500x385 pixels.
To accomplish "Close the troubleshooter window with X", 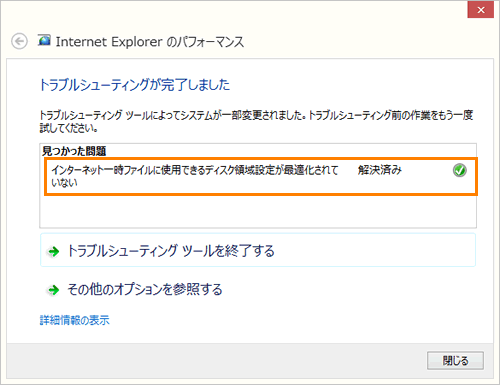I will (481, 10).
